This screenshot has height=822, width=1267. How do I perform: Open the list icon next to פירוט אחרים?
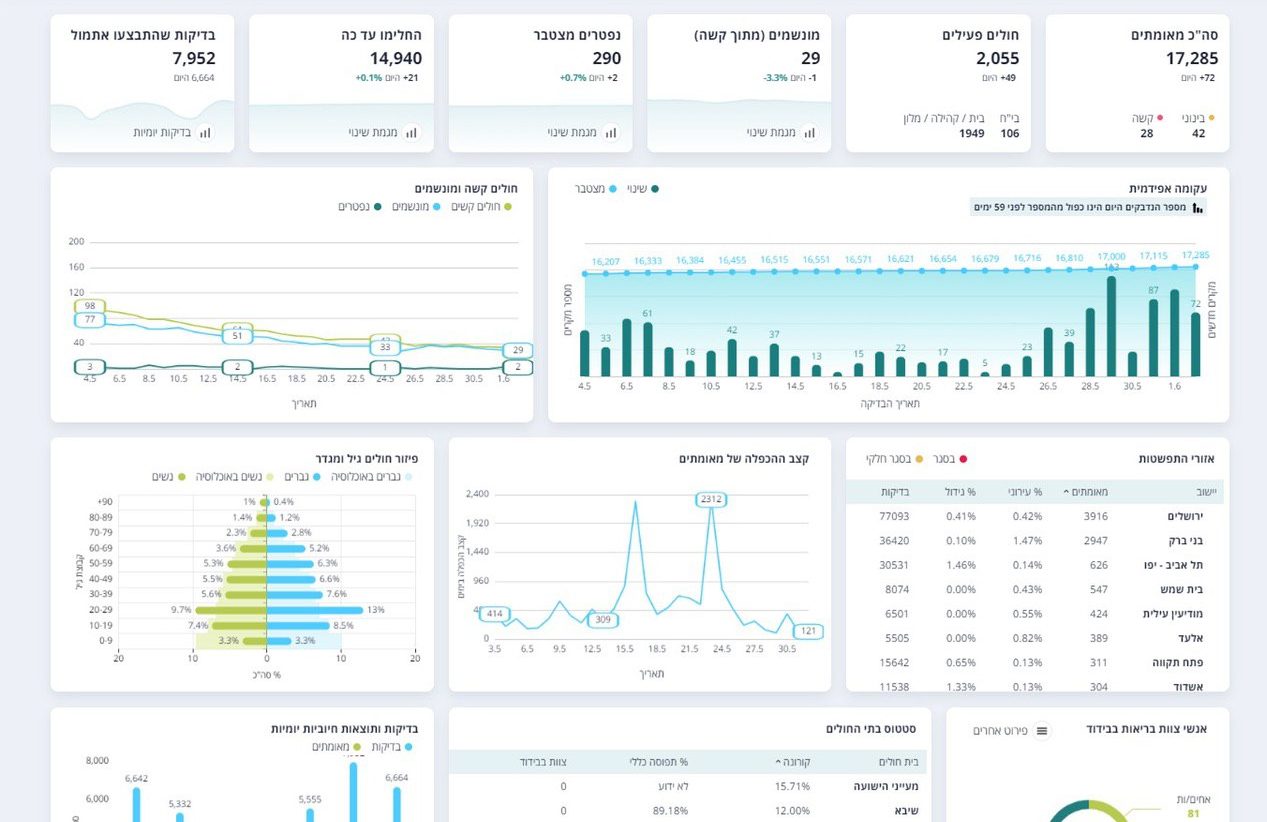pyautogui.click(x=1043, y=731)
